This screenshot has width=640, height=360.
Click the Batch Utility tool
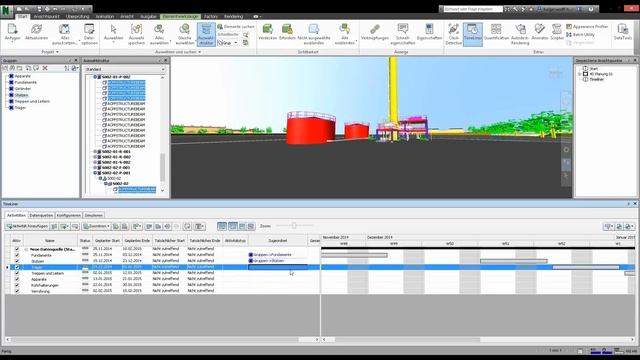[580, 35]
